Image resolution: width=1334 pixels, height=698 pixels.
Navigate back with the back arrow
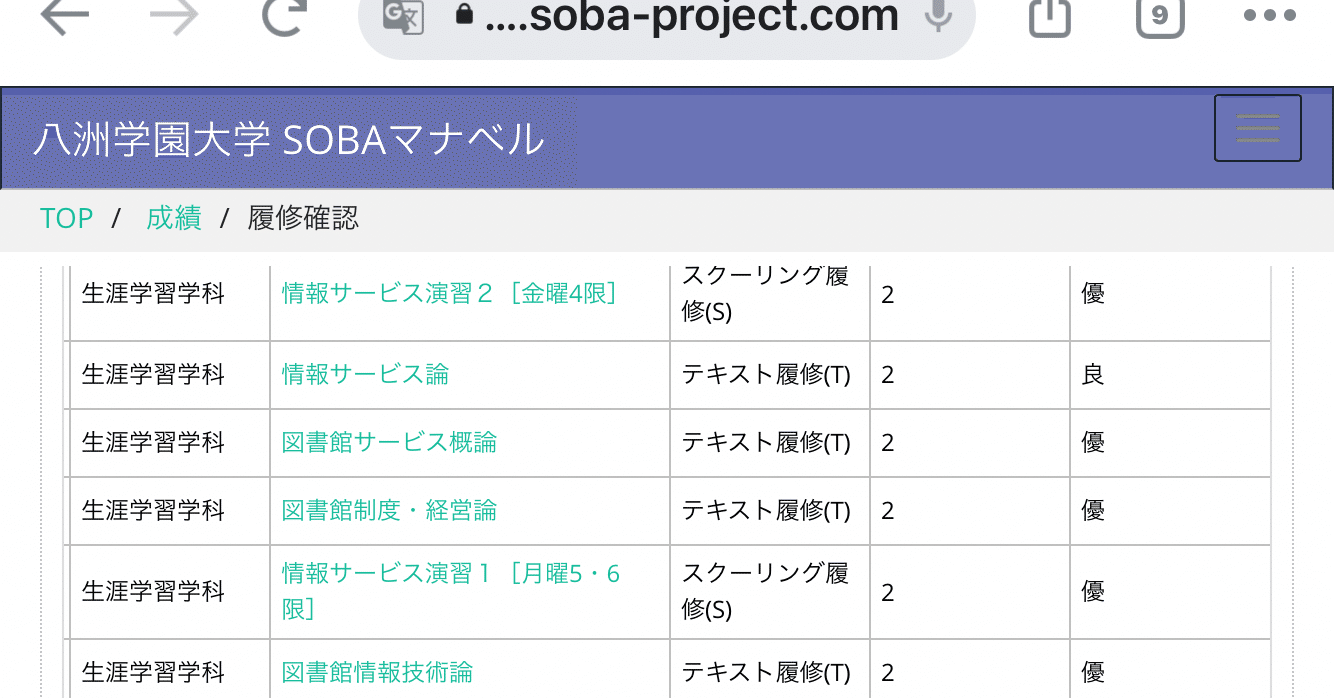pyautogui.click(x=66, y=16)
